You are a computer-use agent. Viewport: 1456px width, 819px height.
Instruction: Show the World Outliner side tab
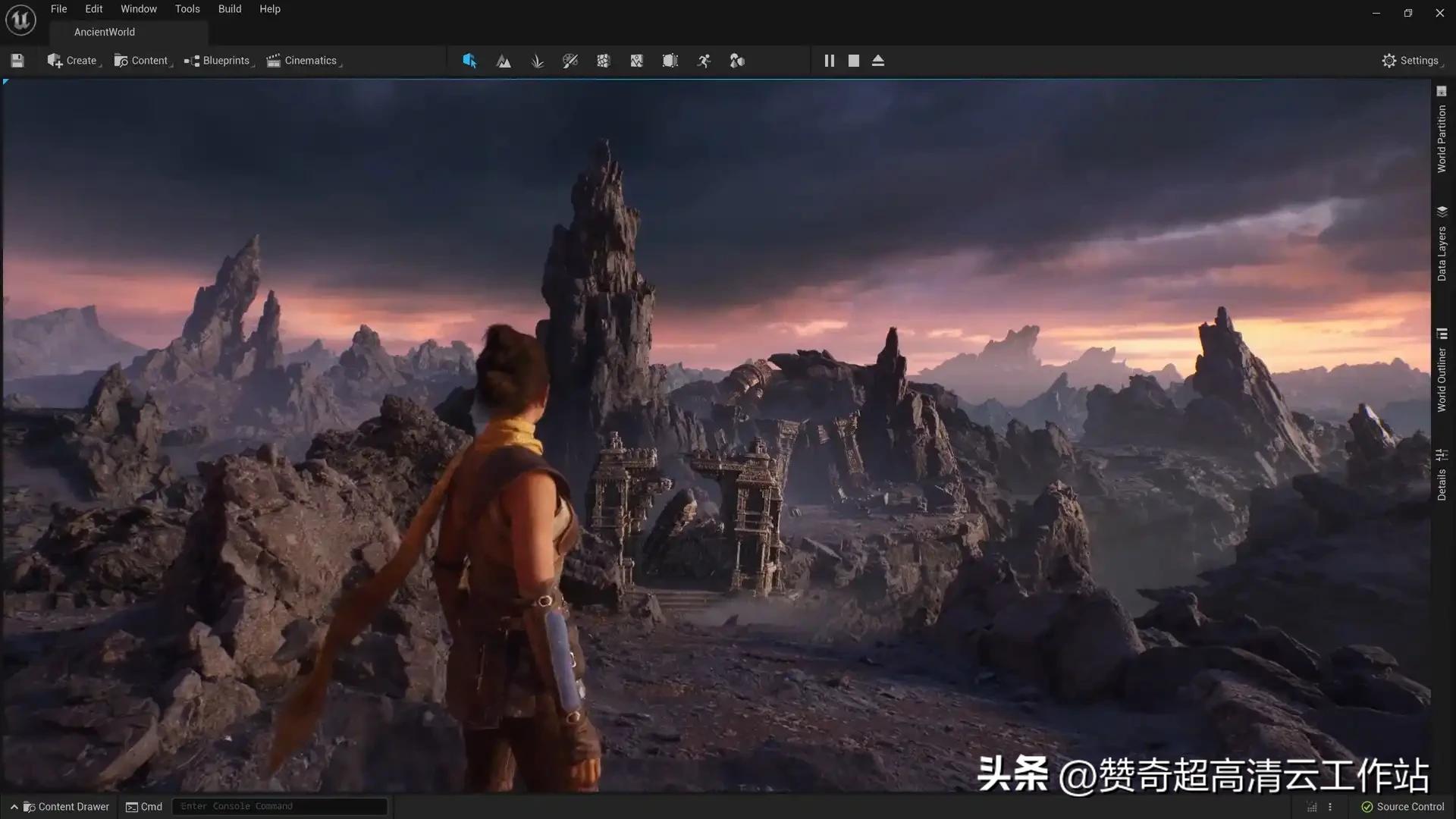(x=1442, y=372)
